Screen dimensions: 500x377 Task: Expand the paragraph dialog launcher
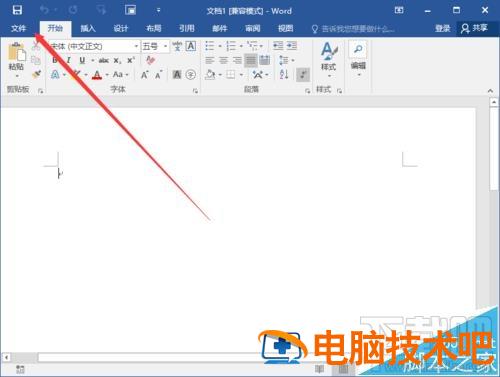[307, 91]
